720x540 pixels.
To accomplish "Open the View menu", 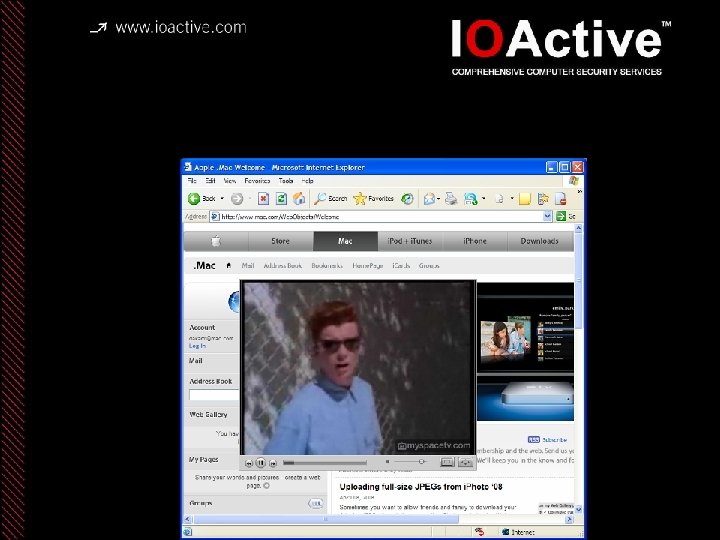I will 230,181.
